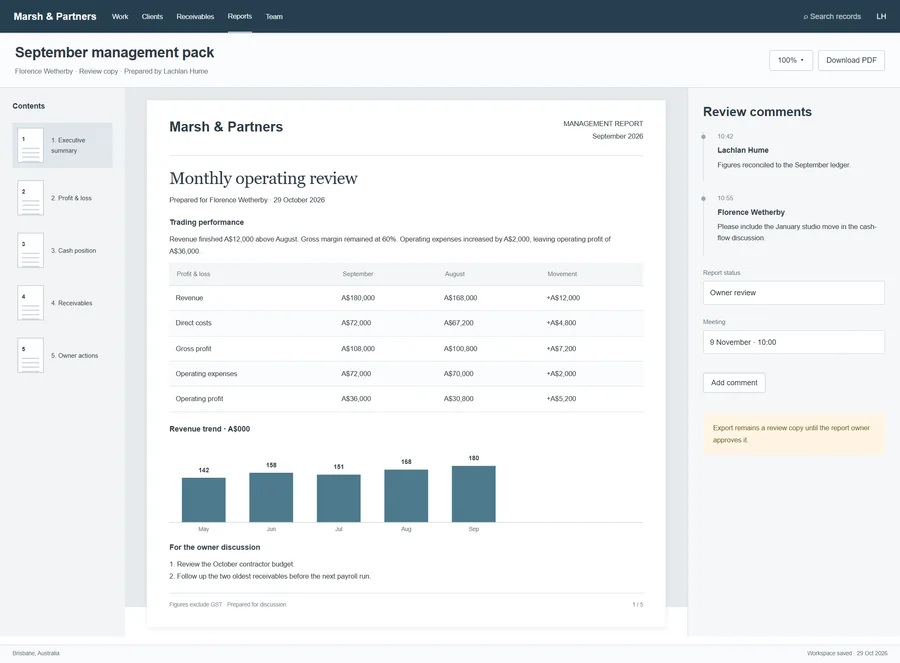Viewport: 900px width, 663px height.
Task: Open '5. Owner actions' contents label
Action: pyautogui.click(x=75, y=356)
